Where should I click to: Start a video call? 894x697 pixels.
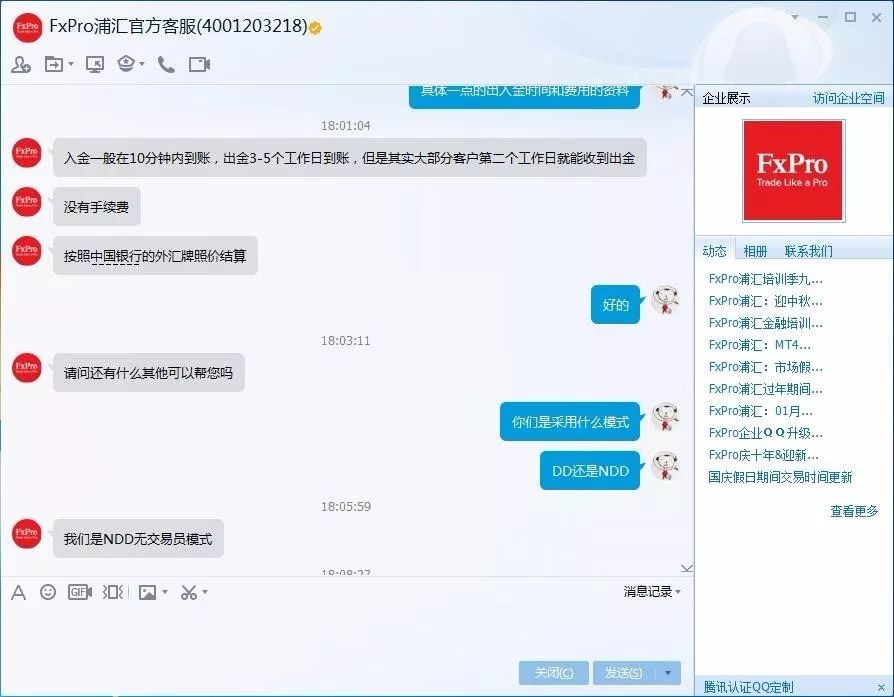(x=198, y=63)
